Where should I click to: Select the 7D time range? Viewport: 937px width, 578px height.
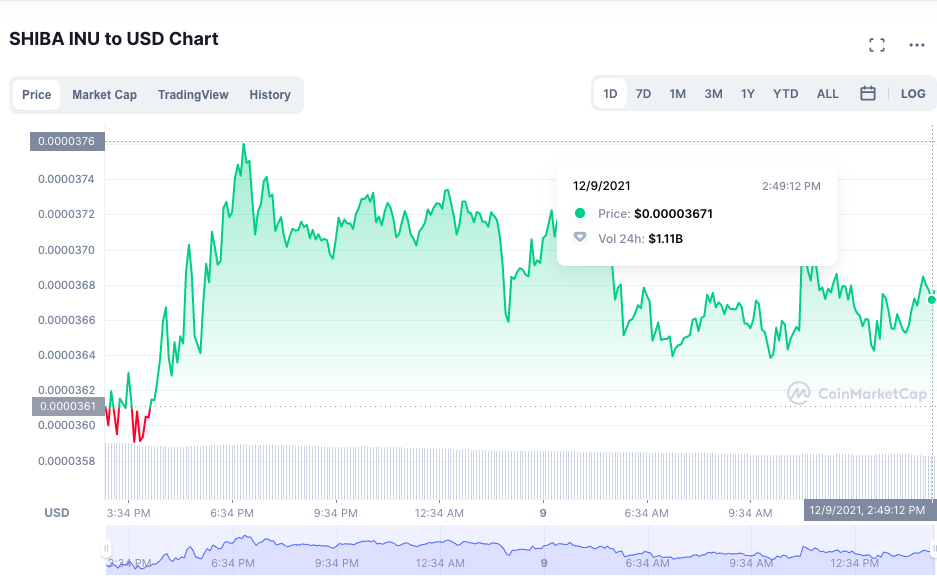pyautogui.click(x=643, y=93)
